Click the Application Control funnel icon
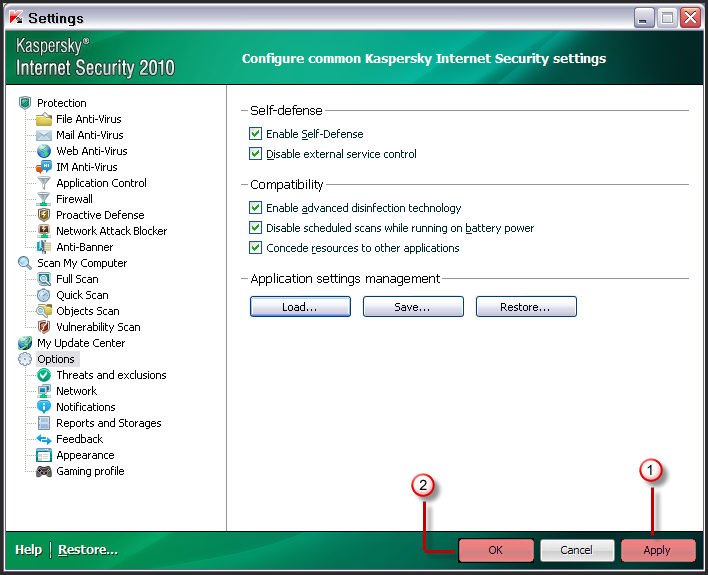The height and width of the screenshot is (575, 708). coord(44,183)
